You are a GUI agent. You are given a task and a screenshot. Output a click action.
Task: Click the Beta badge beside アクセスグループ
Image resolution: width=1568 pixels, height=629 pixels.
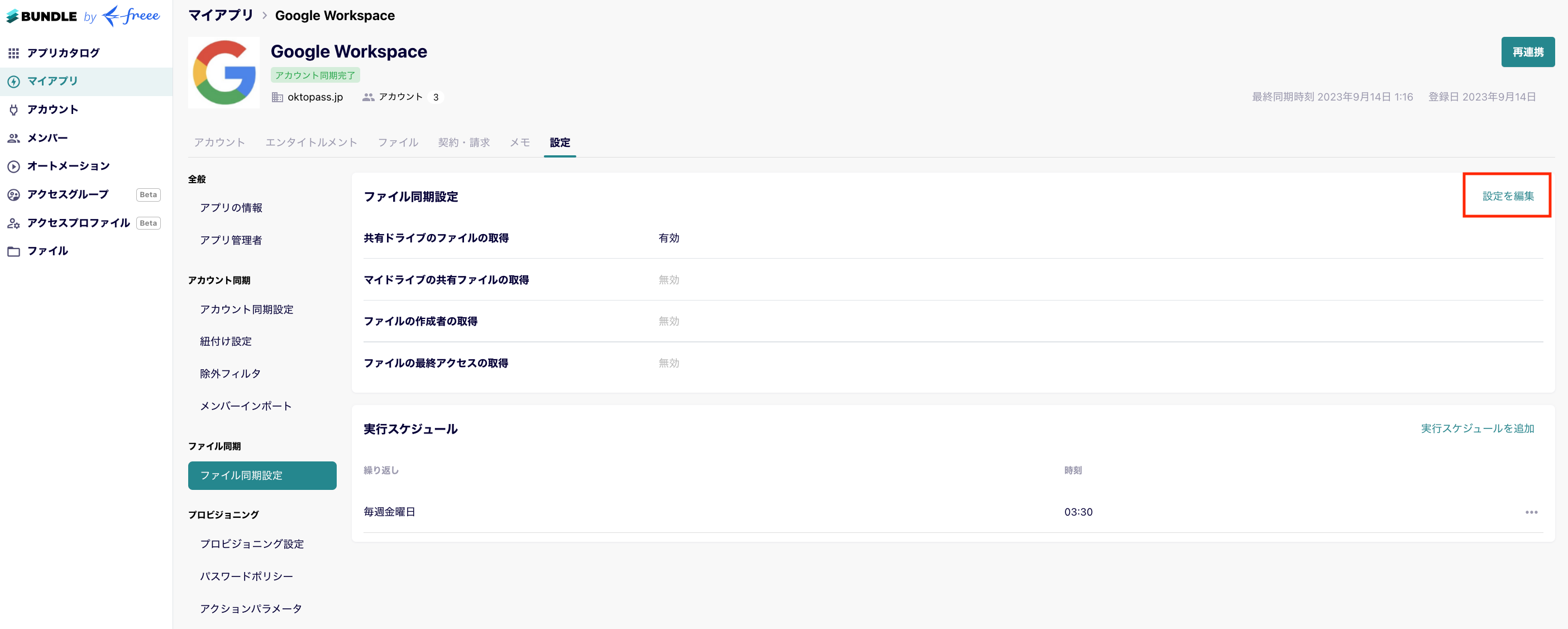coord(149,195)
